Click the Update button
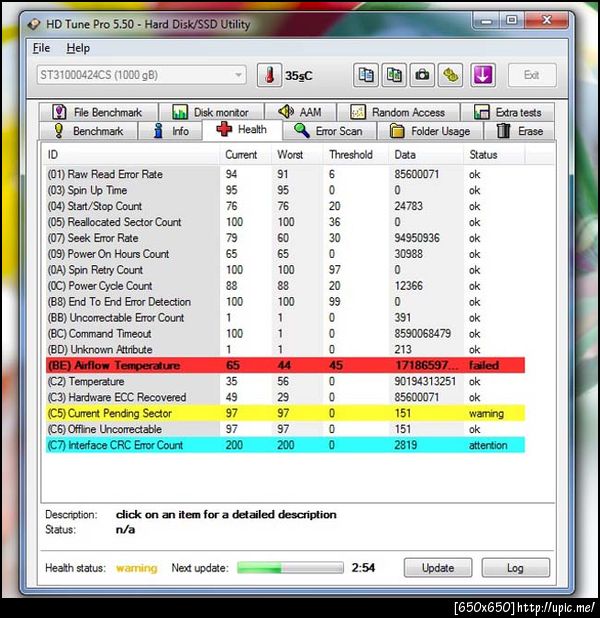 point(438,568)
